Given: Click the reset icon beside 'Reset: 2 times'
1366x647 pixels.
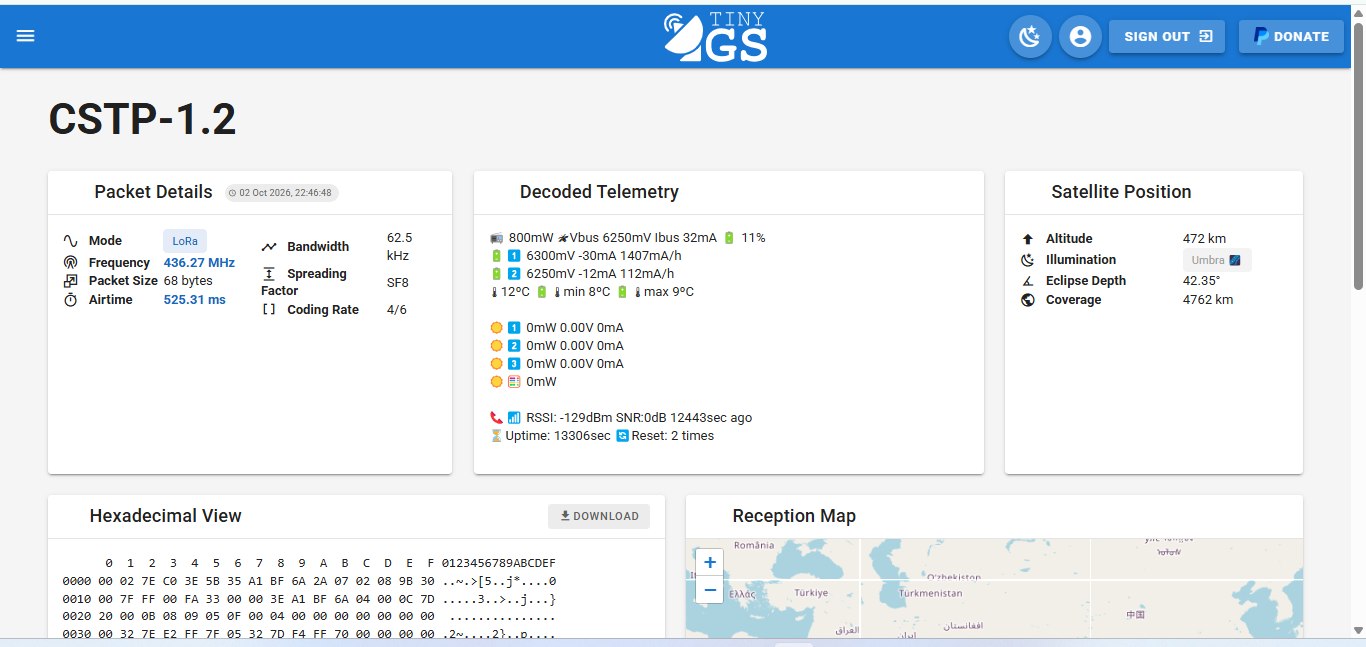Looking at the screenshot, I should coord(623,436).
